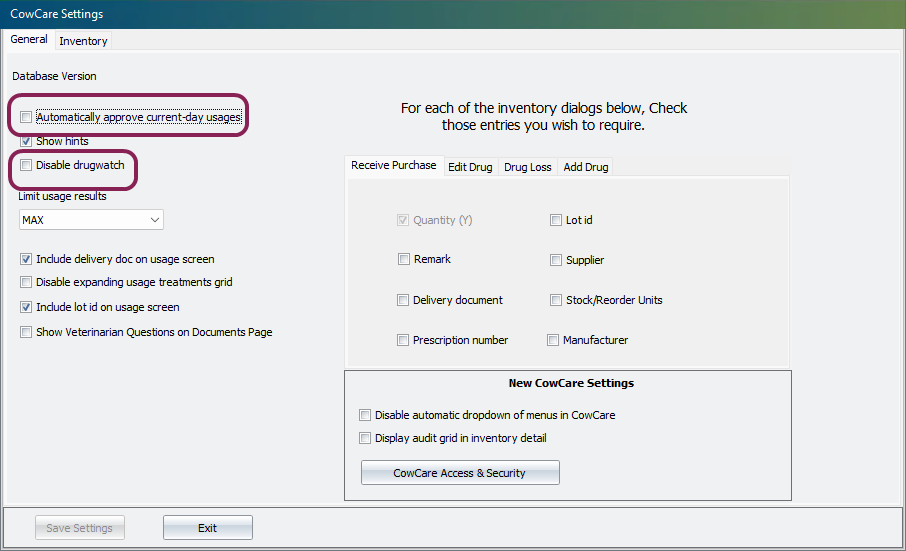This screenshot has width=906, height=551.
Task: Tick the Remark checkbox
Action: pos(404,259)
